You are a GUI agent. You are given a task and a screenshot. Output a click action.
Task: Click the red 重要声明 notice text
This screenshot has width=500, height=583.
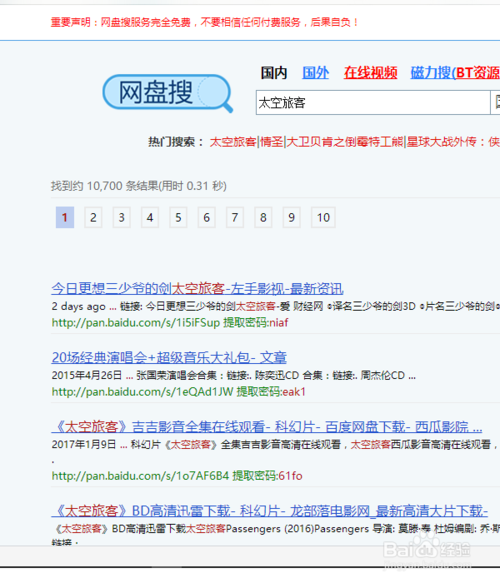click(204, 22)
